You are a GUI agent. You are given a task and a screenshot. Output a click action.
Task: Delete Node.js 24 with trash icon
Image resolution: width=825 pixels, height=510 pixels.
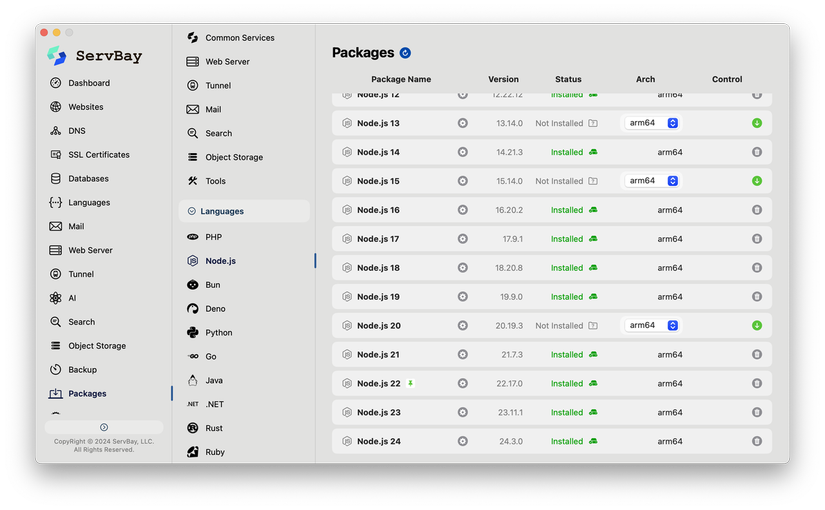(x=757, y=442)
